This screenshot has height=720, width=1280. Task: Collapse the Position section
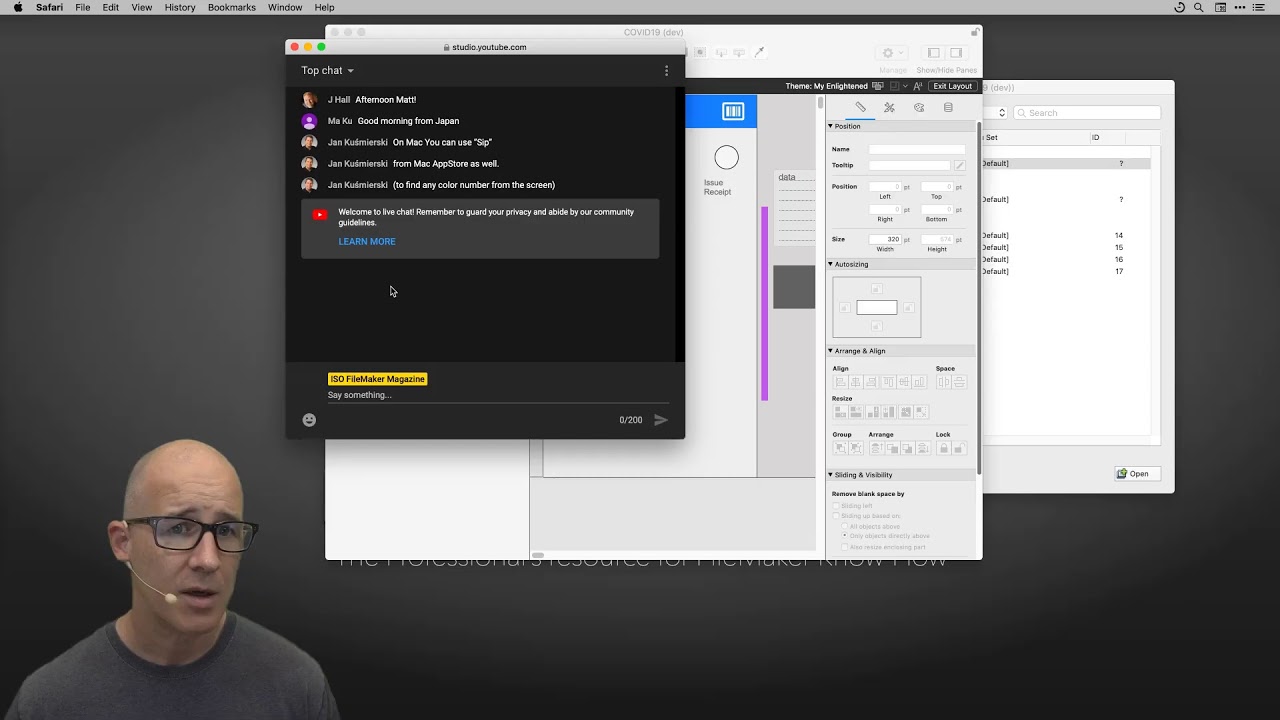pos(830,126)
